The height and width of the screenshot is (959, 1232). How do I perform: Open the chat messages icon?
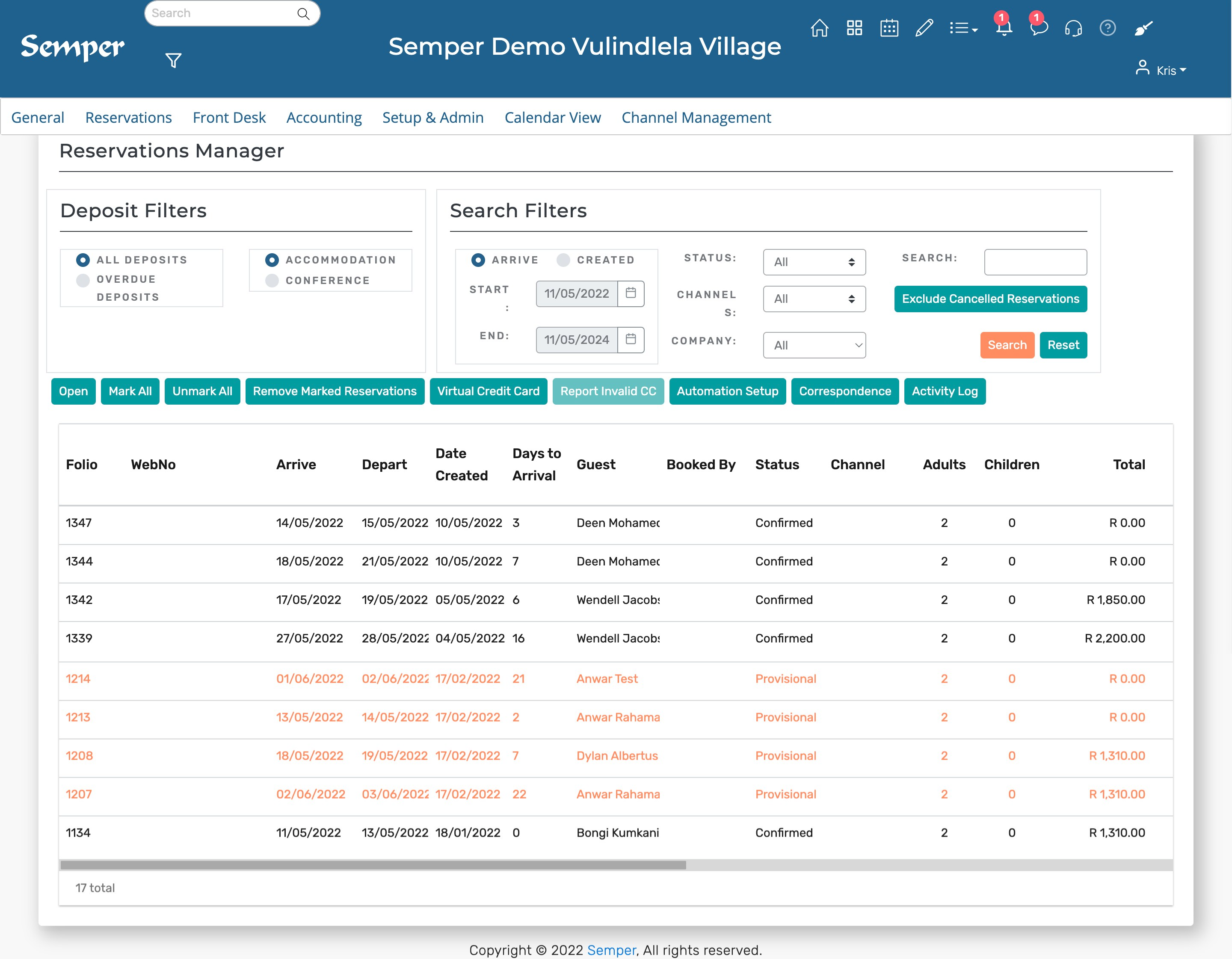pyautogui.click(x=1039, y=30)
